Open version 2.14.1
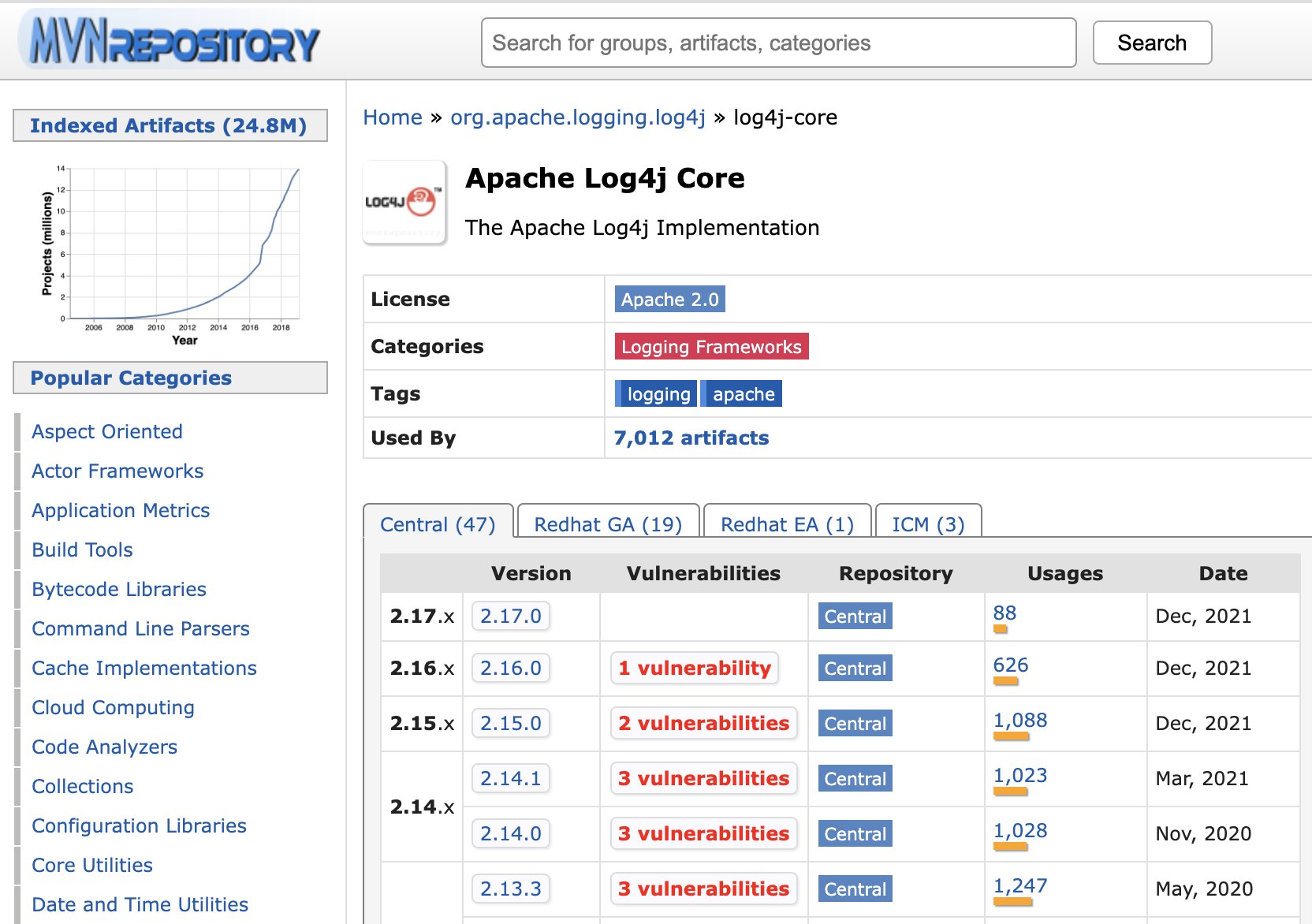Viewport: 1312px width, 924px height. pos(511,779)
